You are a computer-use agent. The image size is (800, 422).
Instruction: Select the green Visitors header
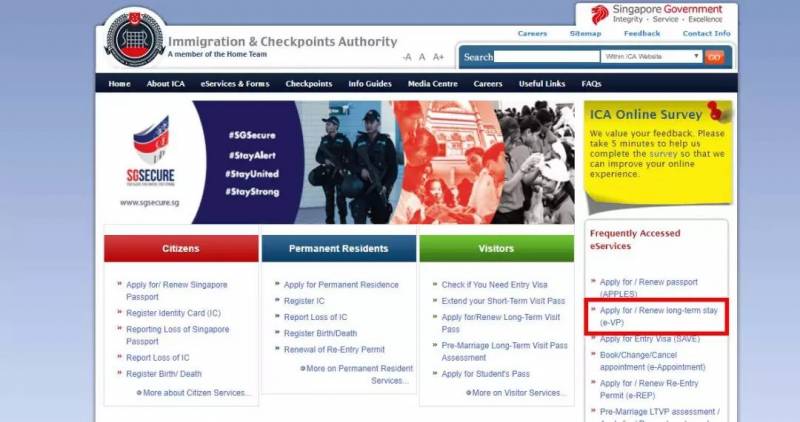coord(496,249)
